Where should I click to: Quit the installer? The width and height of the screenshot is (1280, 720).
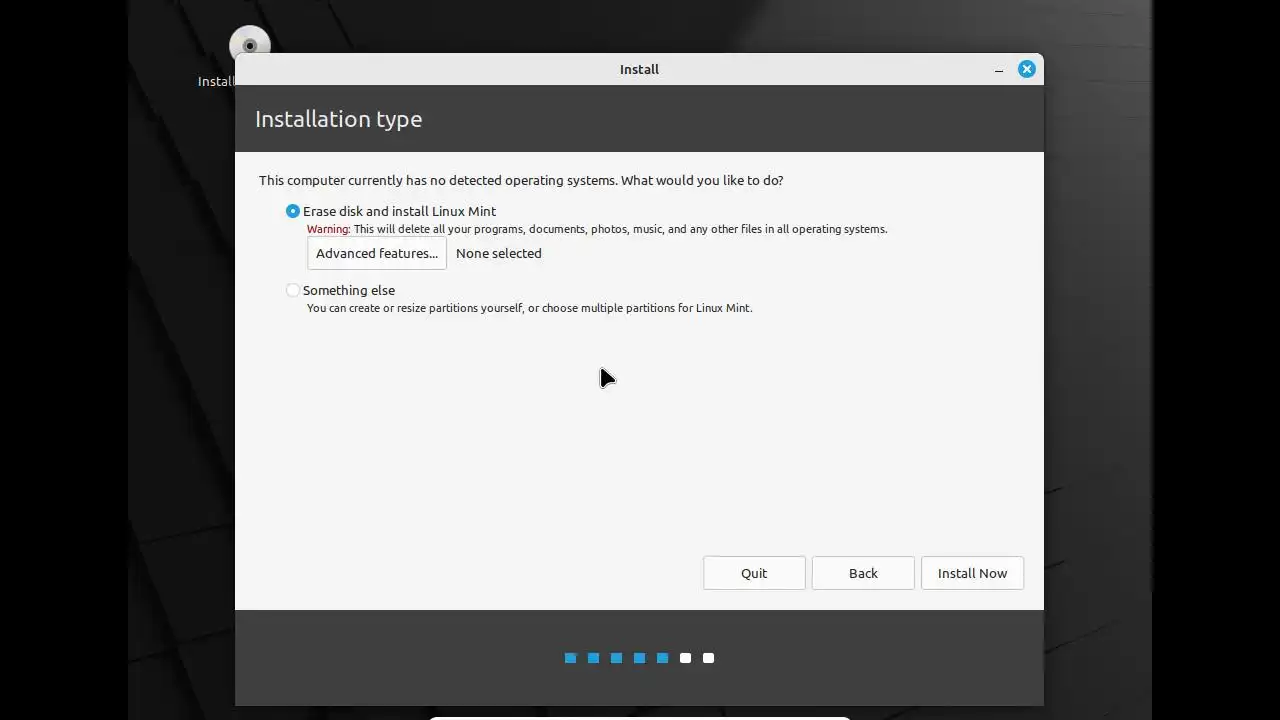(754, 573)
